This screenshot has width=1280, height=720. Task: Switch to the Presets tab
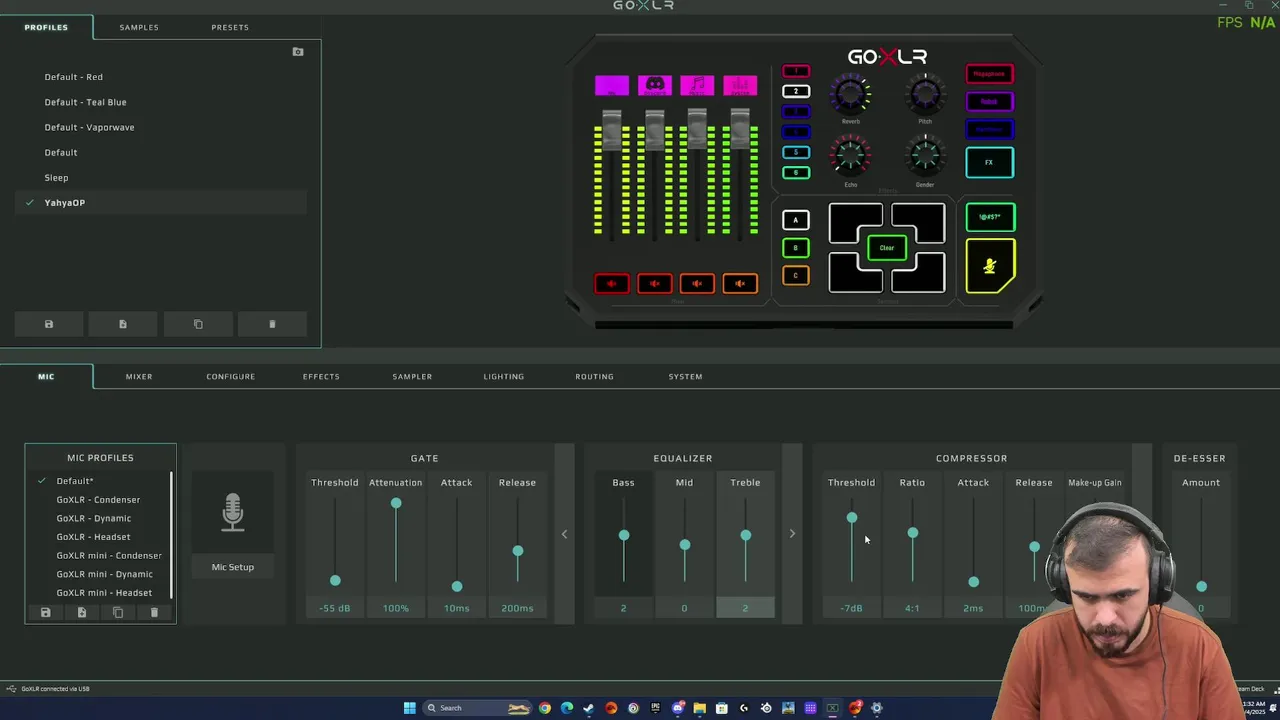pyautogui.click(x=230, y=27)
